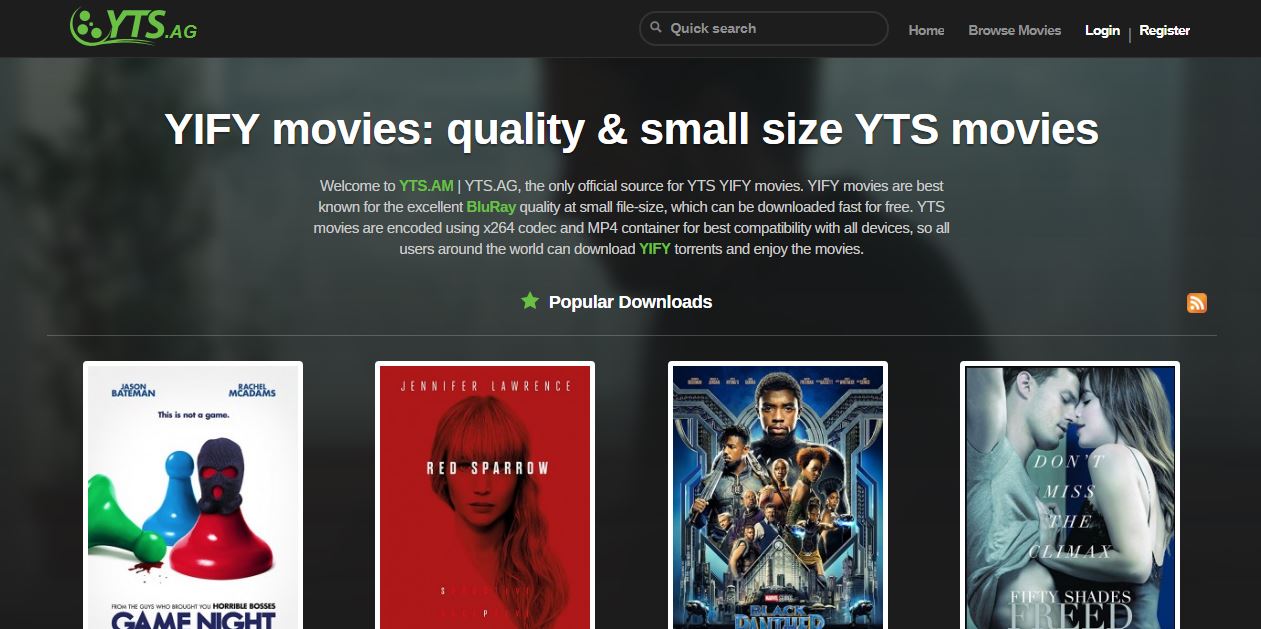Image resolution: width=1261 pixels, height=629 pixels.
Task: Open the Login link
Action: point(1102,30)
